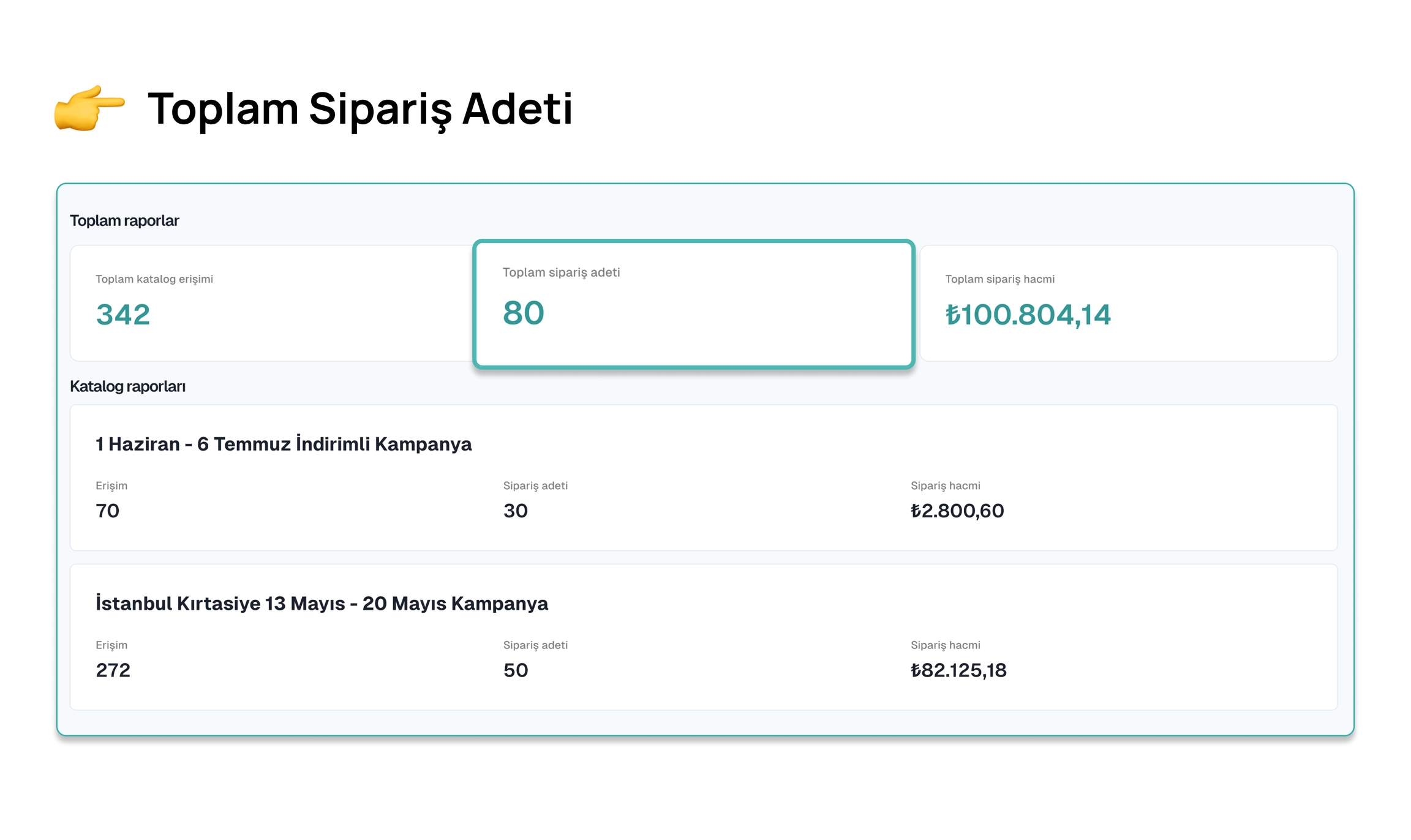The image size is (1411, 840).
Task: Click the Sipariş hacmi value ₺82.125,18
Action: tap(958, 670)
